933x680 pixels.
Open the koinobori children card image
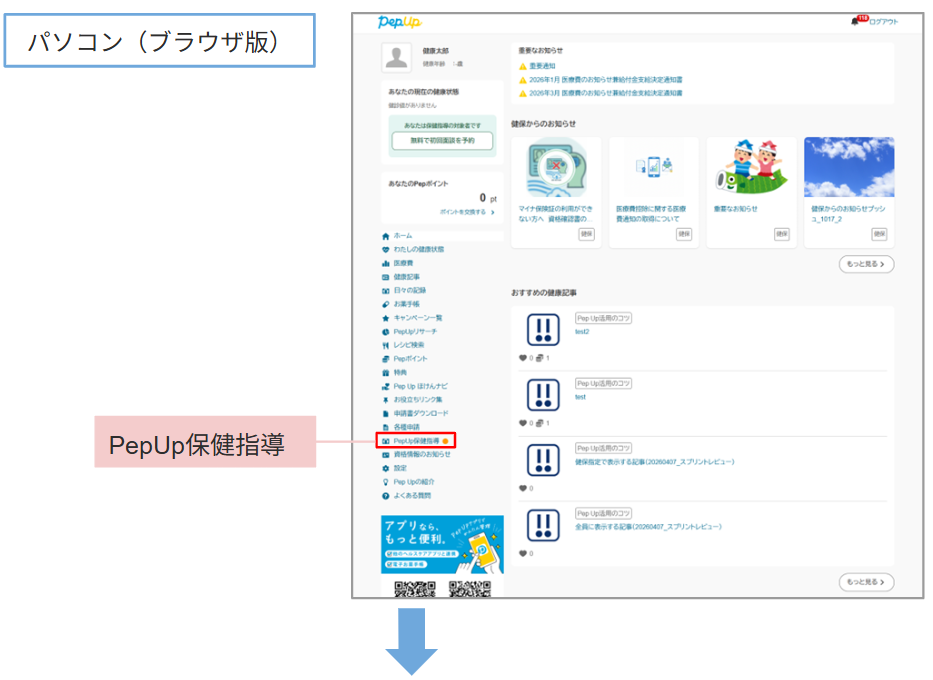tap(751, 167)
